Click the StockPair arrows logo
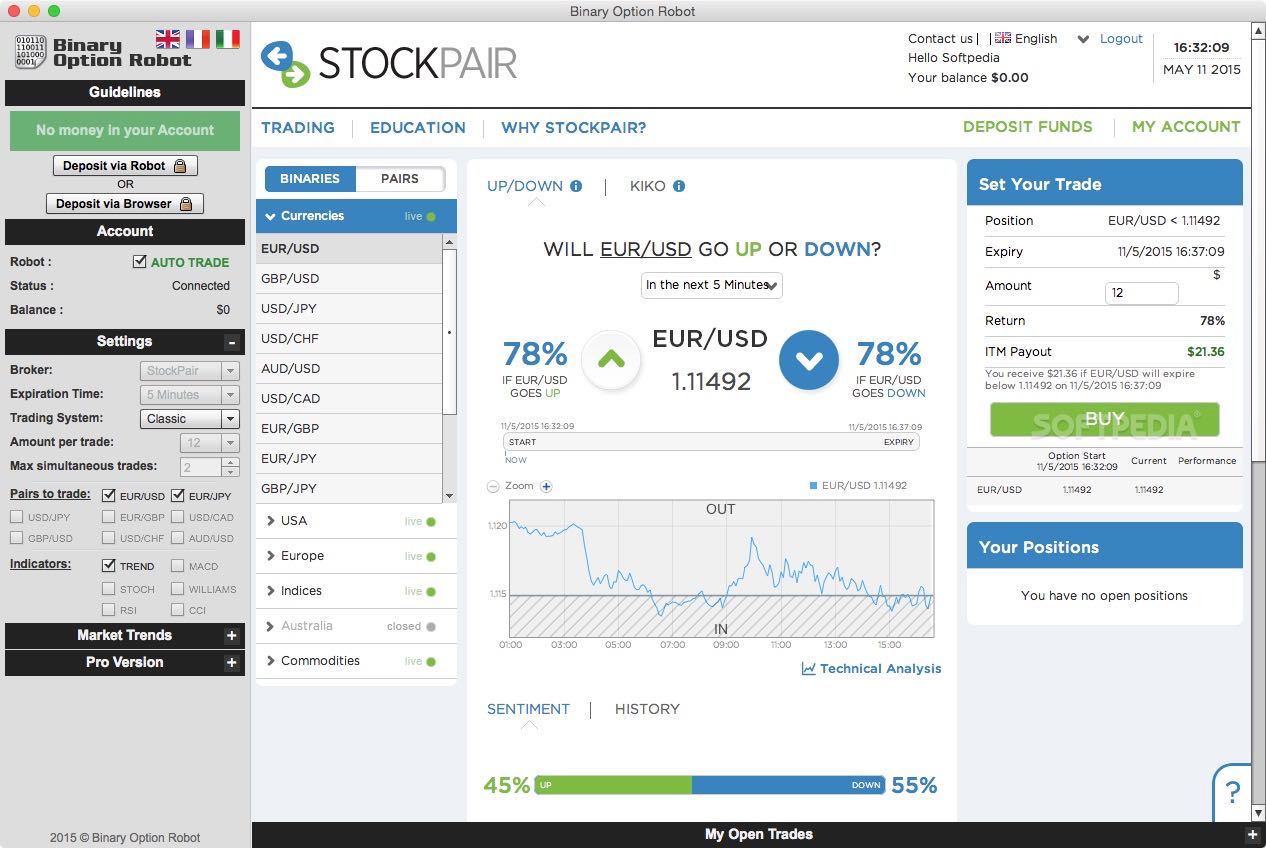1266x848 pixels. (286, 64)
